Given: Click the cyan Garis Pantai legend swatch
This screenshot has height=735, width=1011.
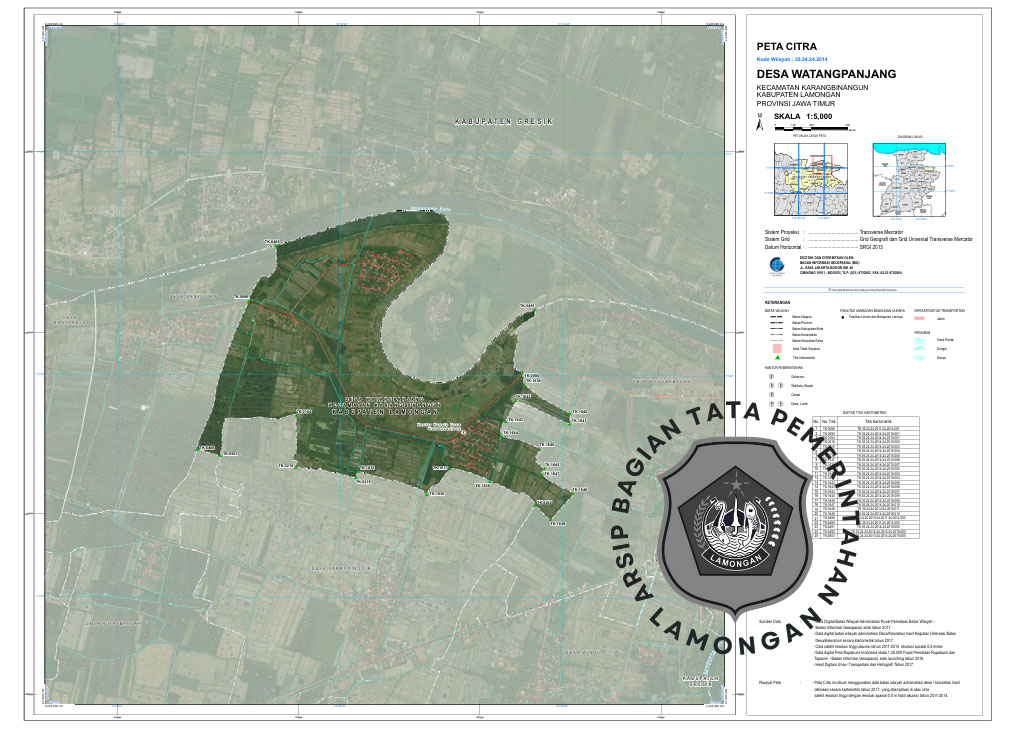Looking at the screenshot, I should point(921,339).
